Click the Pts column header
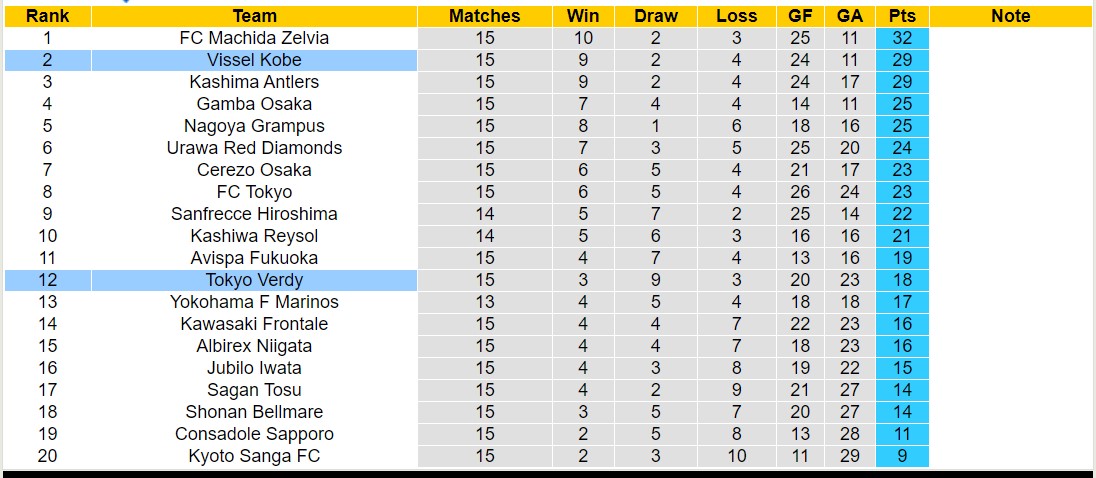The image size is (1096, 478). coord(902,16)
